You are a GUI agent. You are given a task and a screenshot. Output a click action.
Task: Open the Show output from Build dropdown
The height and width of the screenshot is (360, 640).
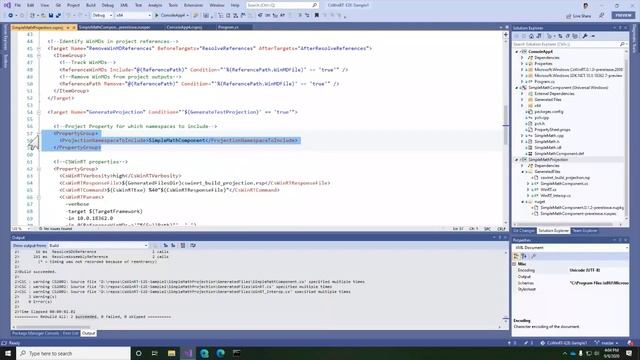pos(98,245)
